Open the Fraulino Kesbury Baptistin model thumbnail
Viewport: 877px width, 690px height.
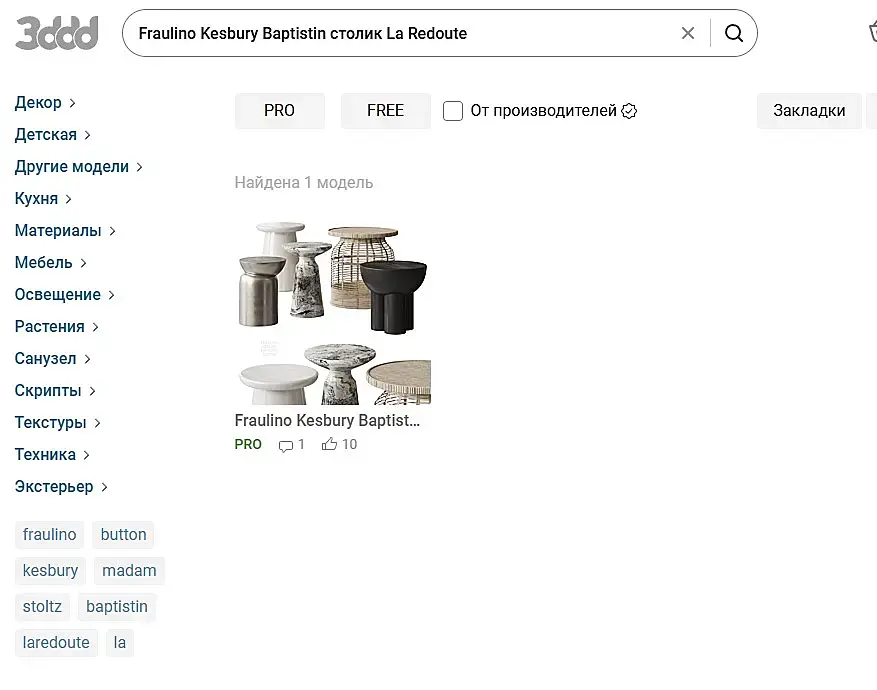333,312
